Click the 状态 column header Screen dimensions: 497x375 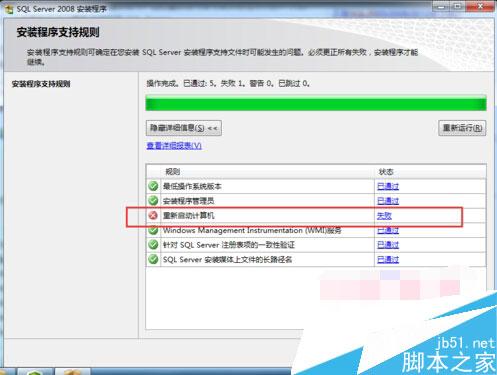[430, 172]
